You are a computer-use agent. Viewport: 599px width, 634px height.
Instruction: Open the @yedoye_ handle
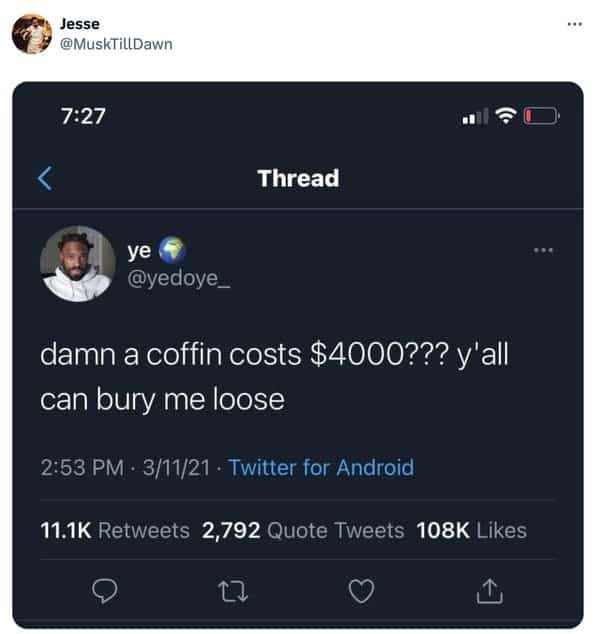[179, 278]
